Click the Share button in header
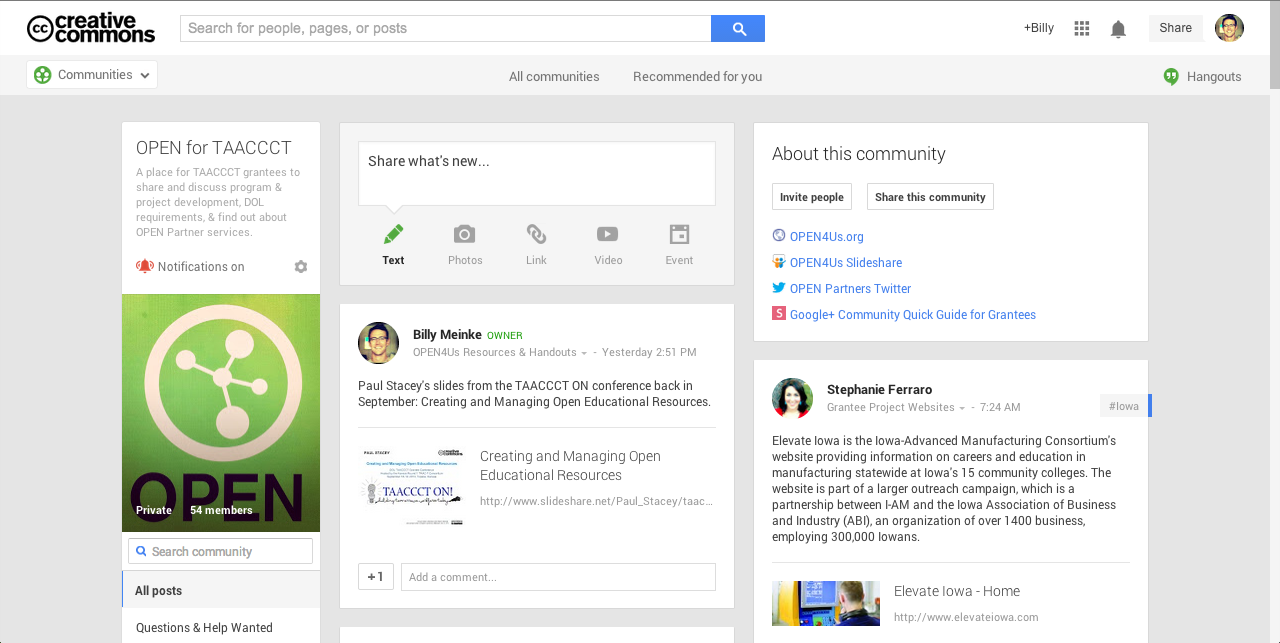The height and width of the screenshot is (643, 1280). click(1175, 28)
